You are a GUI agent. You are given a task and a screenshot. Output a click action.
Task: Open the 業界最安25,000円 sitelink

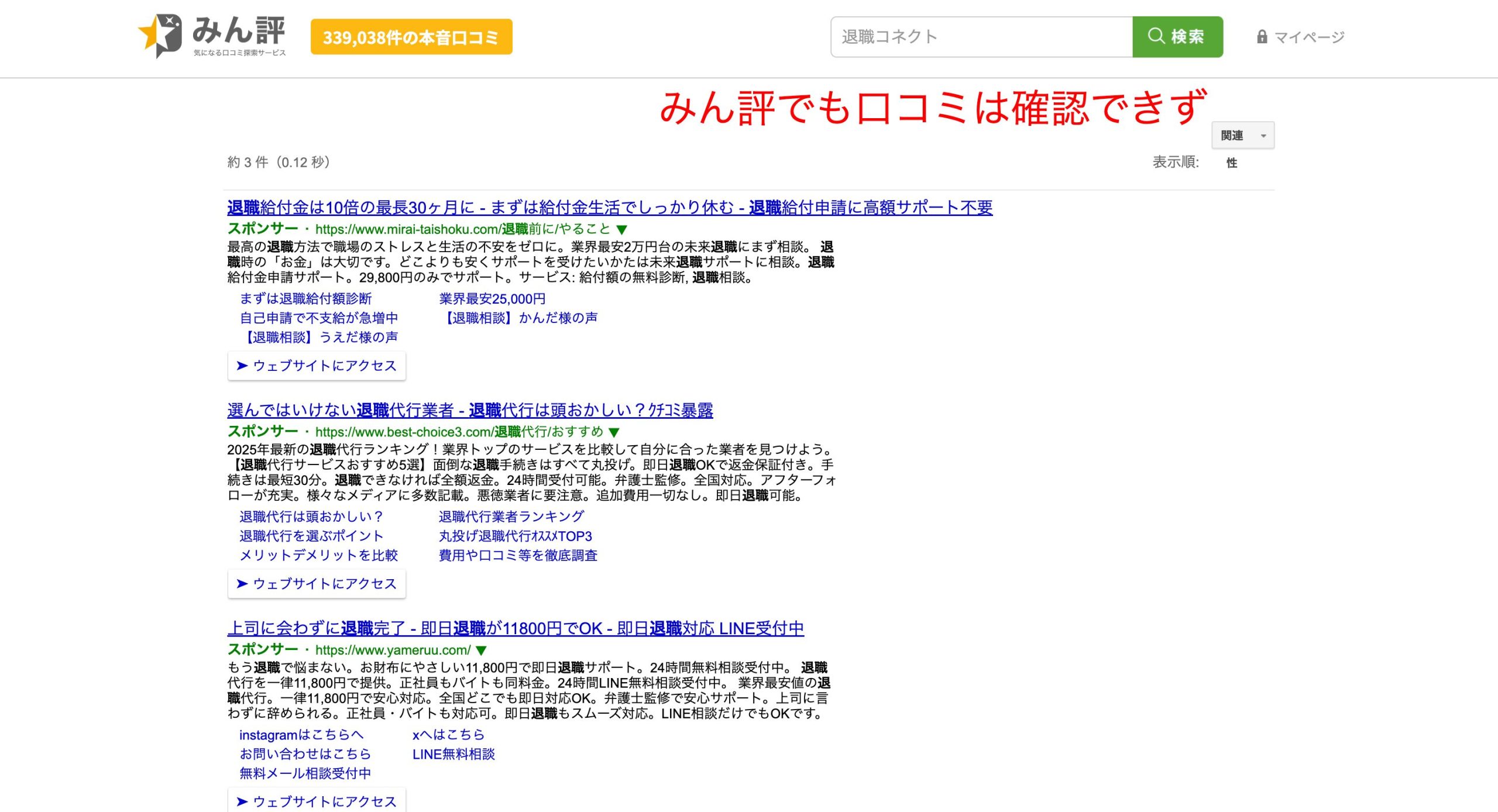coord(492,298)
